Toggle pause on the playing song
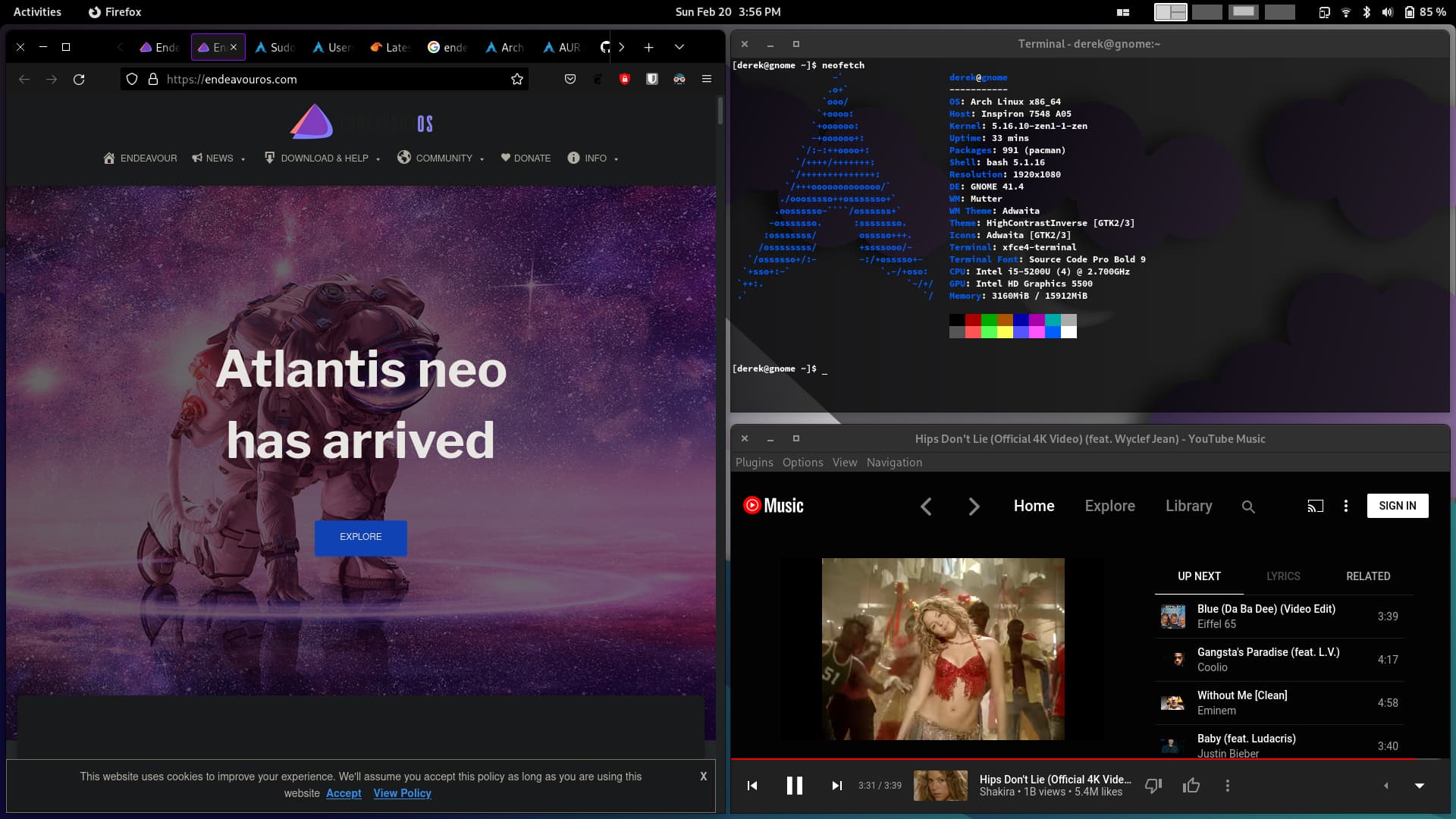The width and height of the screenshot is (1456, 819). pyautogui.click(x=794, y=786)
